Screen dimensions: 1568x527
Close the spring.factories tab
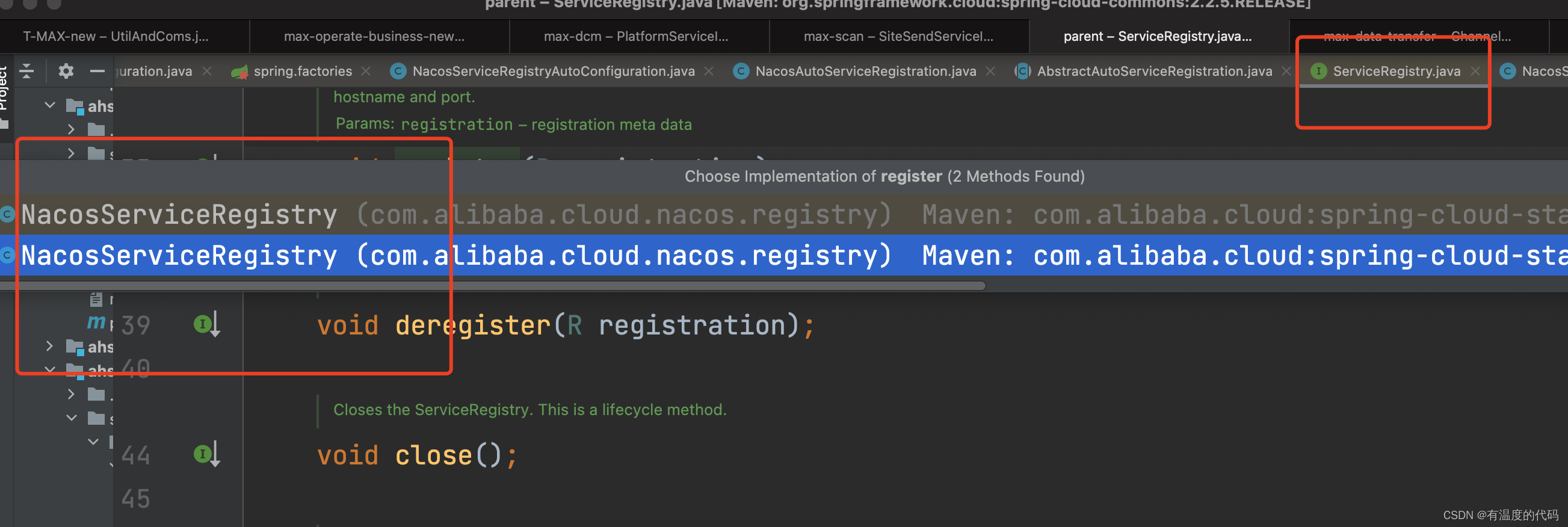click(x=366, y=71)
